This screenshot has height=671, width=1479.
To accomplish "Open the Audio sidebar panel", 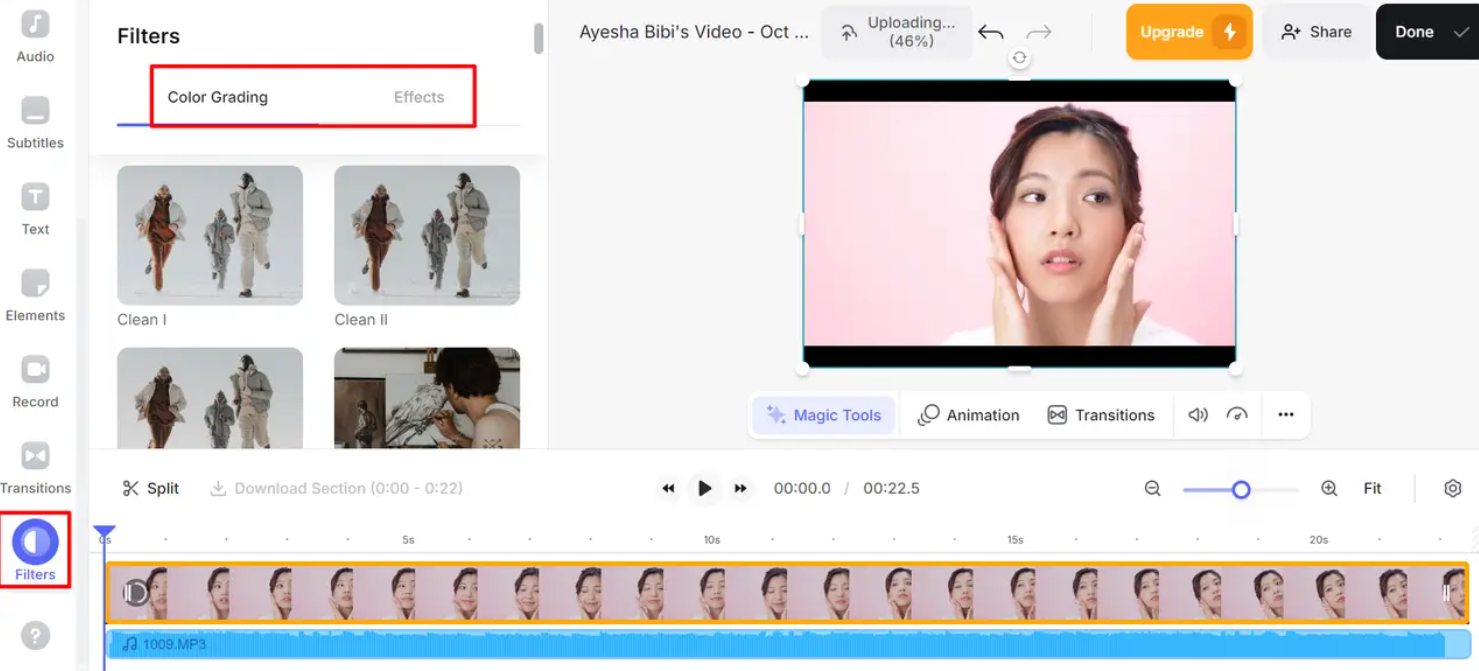I will click(x=35, y=36).
